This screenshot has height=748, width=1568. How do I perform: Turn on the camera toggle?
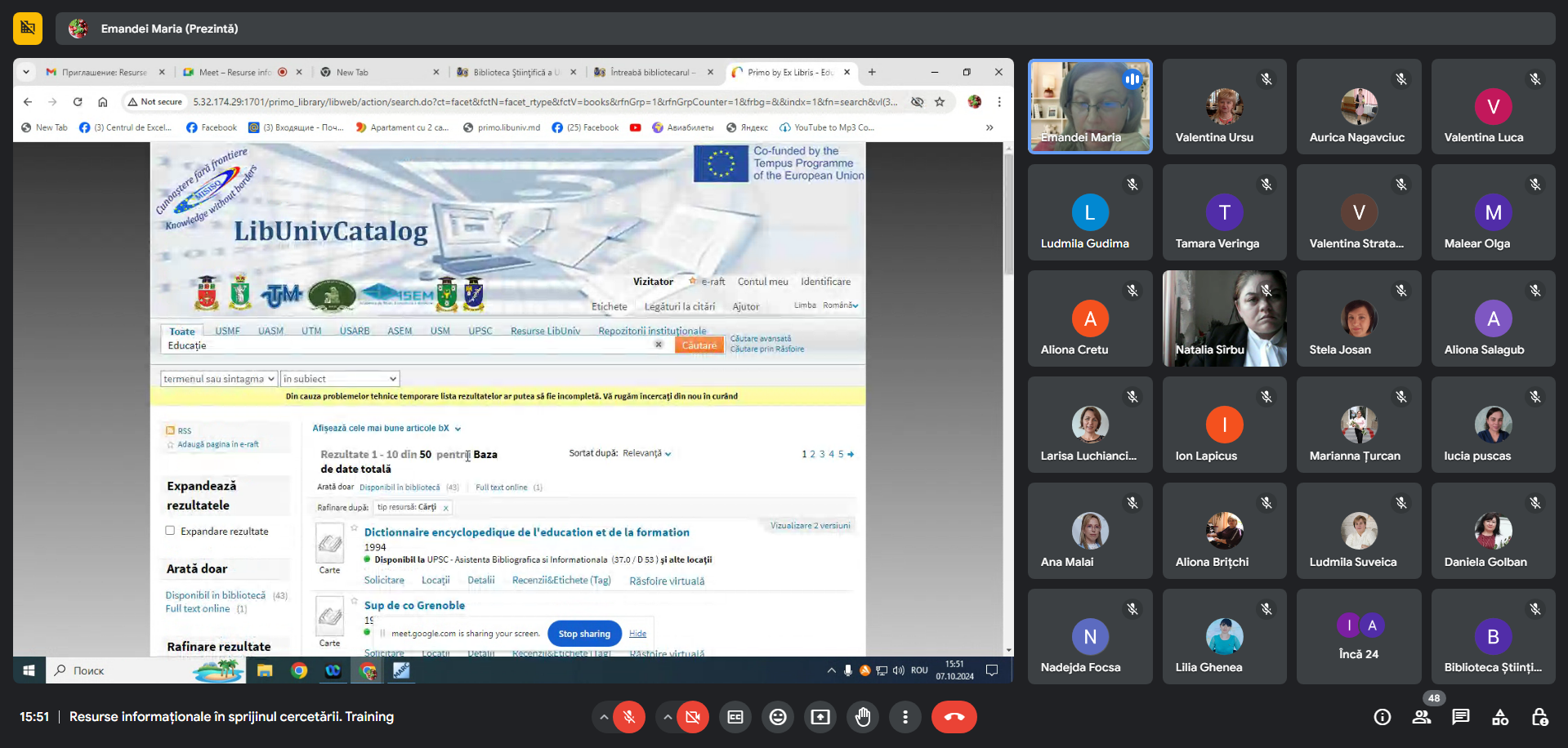tap(693, 717)
